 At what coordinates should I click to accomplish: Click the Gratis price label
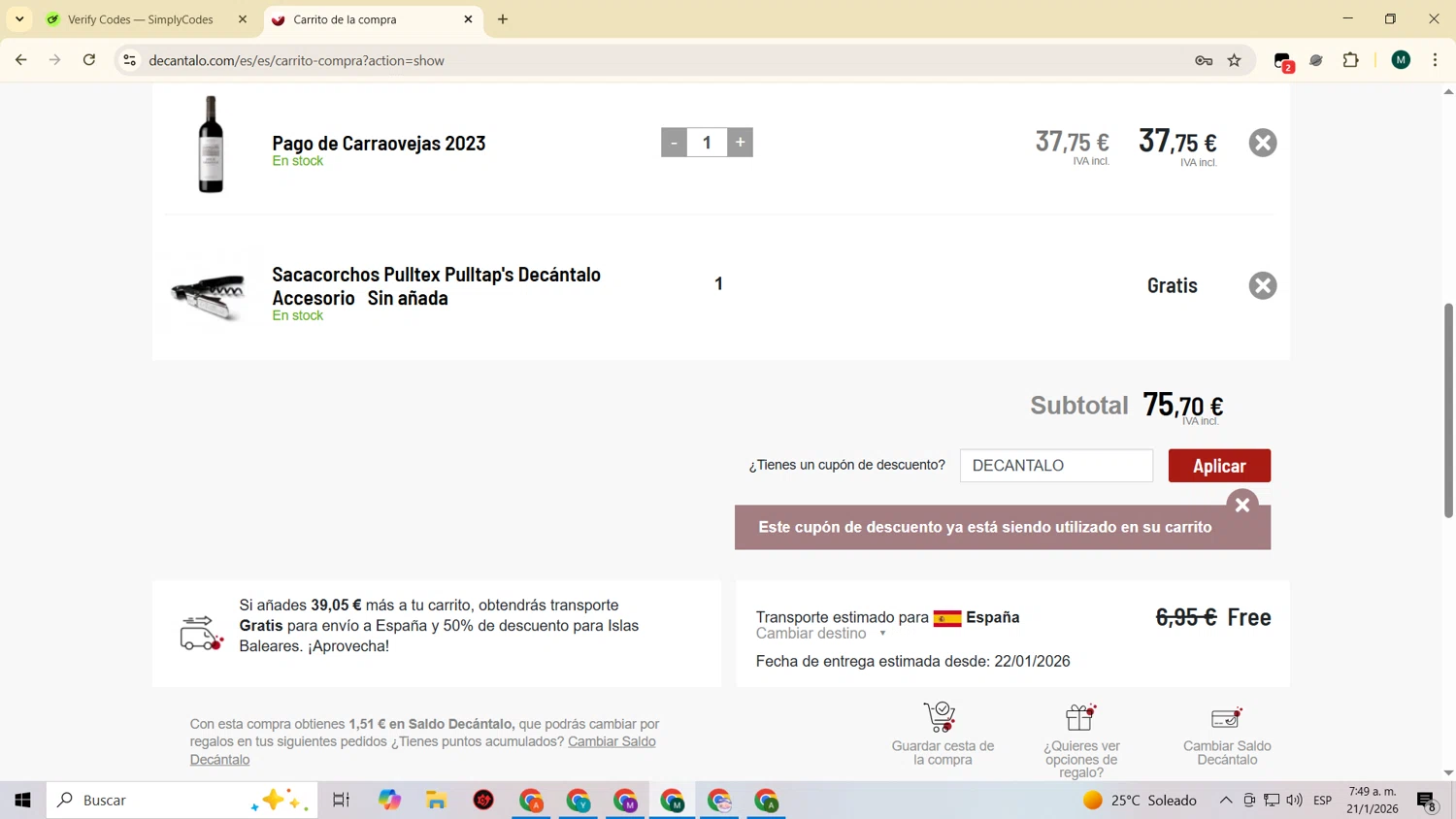coord(1172,285)
